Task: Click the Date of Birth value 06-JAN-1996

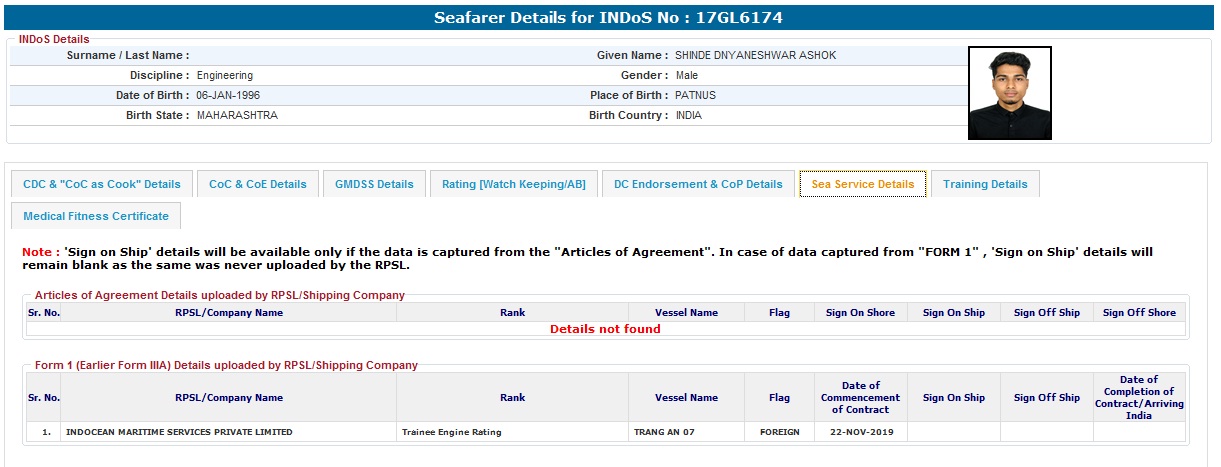Action: click(228, 95)
